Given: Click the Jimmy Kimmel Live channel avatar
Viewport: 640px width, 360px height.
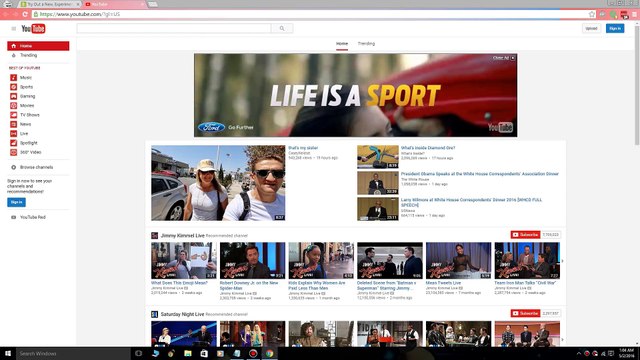Looking at the screenshot, I should click(154, 236).
